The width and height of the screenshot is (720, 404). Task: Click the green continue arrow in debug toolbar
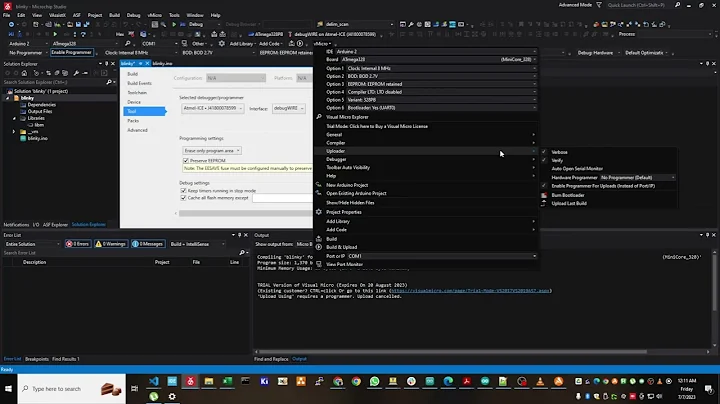pos(55,34)
